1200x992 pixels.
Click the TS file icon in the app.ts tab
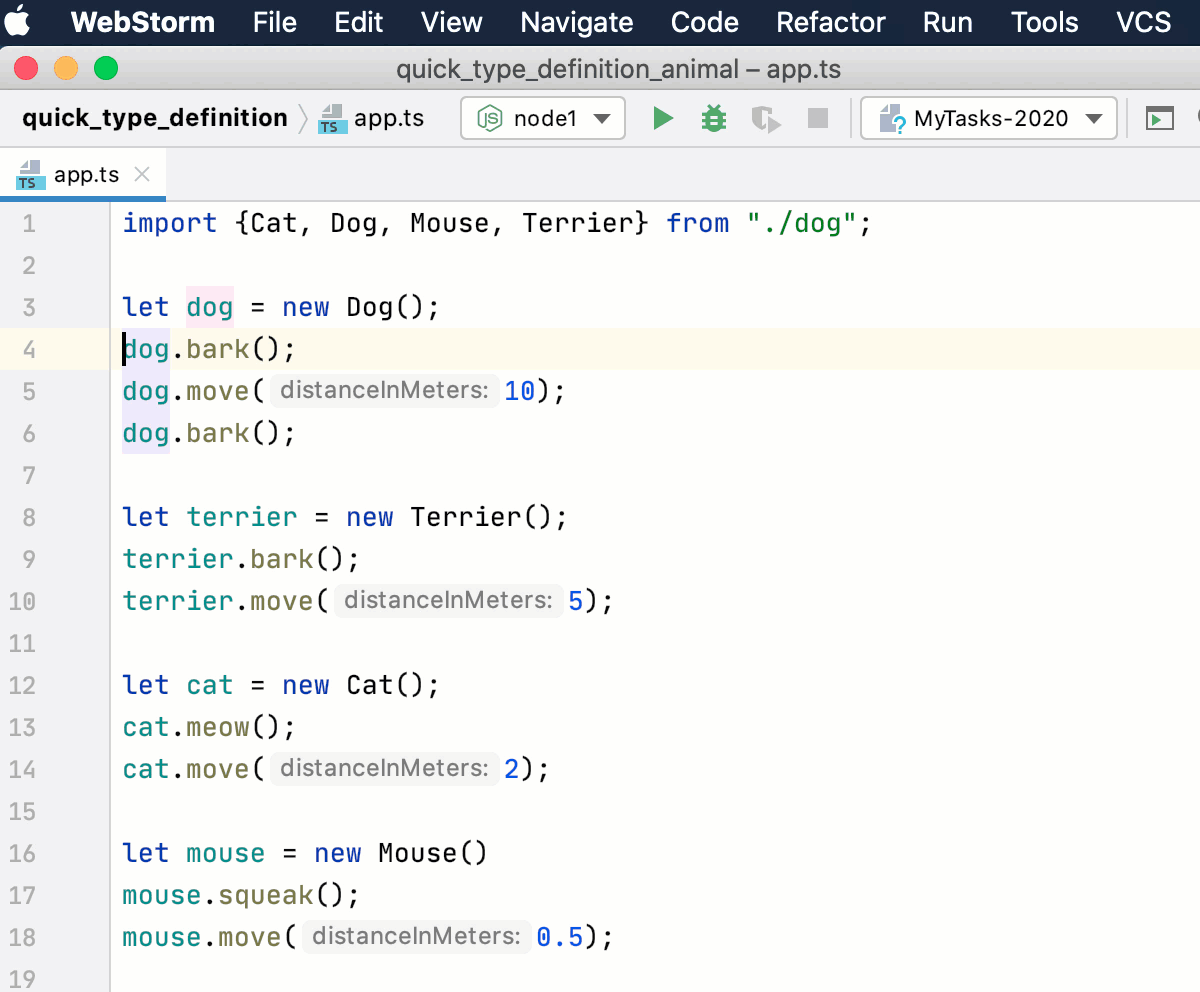(x=29, y=173)
